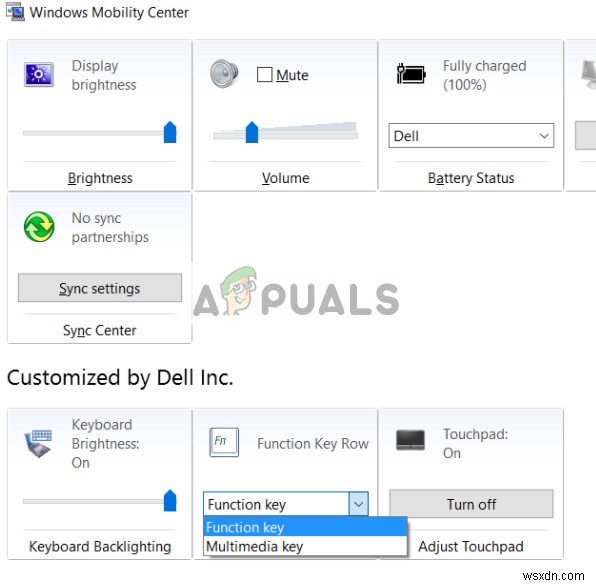Screen dimensions: 596x586
Task: Click the Function key combo box arrow
Action: [358, 504]
